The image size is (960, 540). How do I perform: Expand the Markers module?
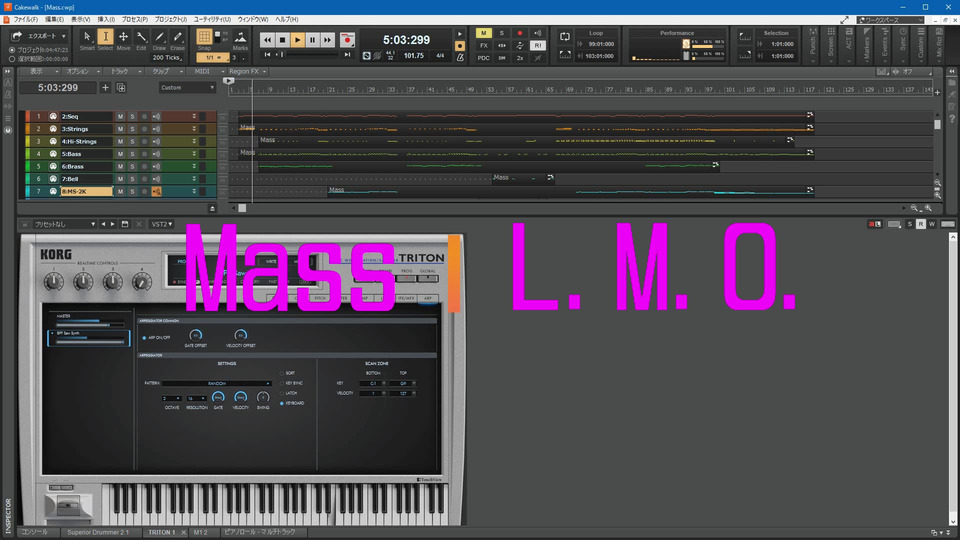pos(866,46)
